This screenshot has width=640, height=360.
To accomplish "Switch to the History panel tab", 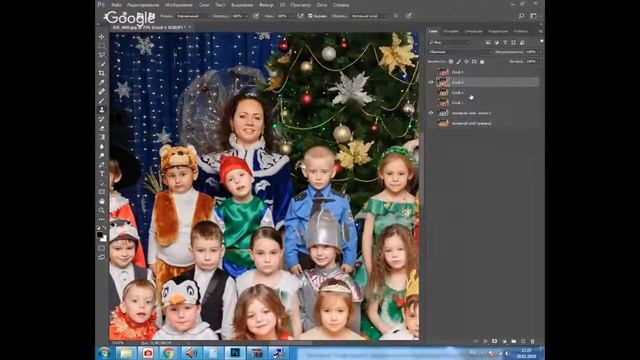I will coord(451,31).
